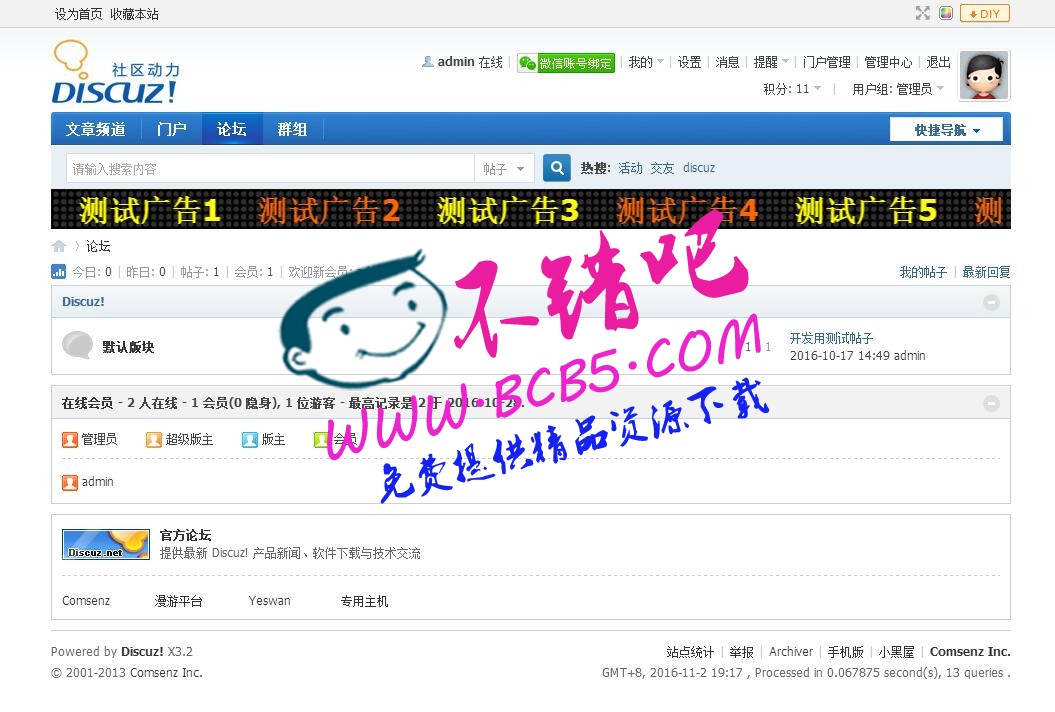Click online user admin in list

coord(97,482)
